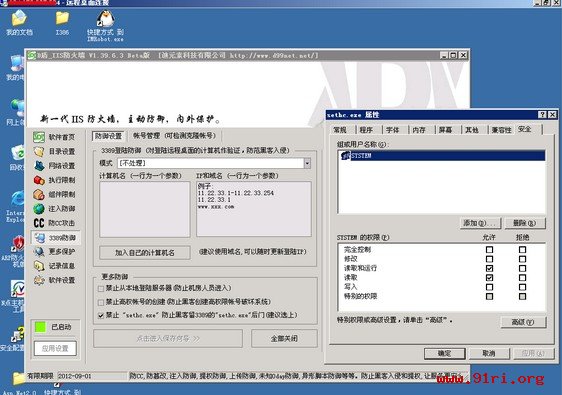Switch to the 帐号管理 tab
Image resolution: width=562 pixels, height=395 pixels.
tap(175, 136)
